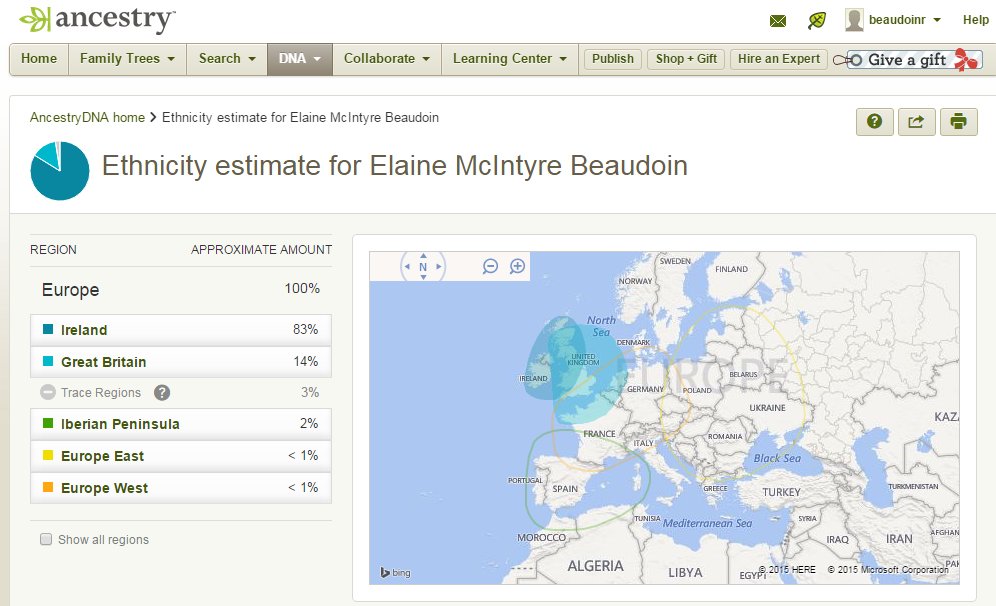Image resolution: width=996 pixels, height=606 pixels.
Task: Select the Europe West region row
Action: [x=181, y=488]
